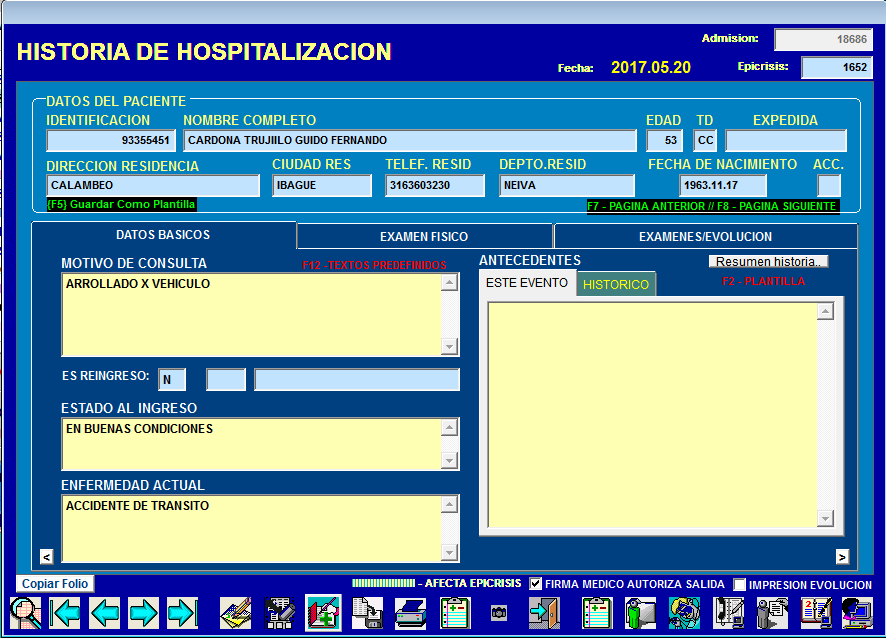
Task: Click the exit door icon
Action: (x=544, y=613)
